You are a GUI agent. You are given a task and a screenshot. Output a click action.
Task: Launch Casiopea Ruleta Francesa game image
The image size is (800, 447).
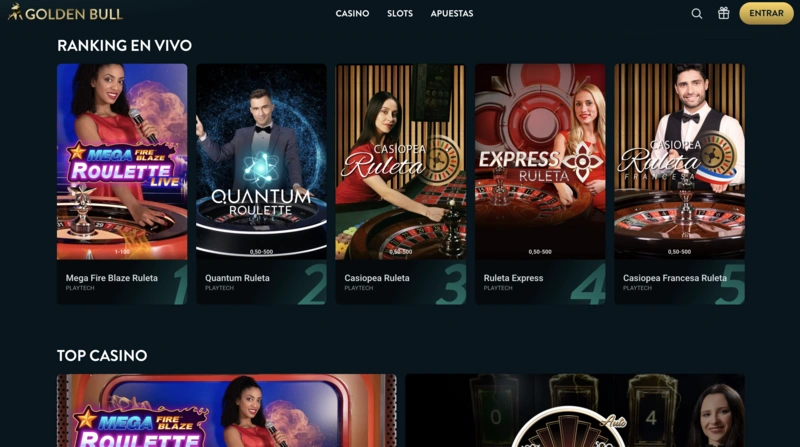pos(680,162)
